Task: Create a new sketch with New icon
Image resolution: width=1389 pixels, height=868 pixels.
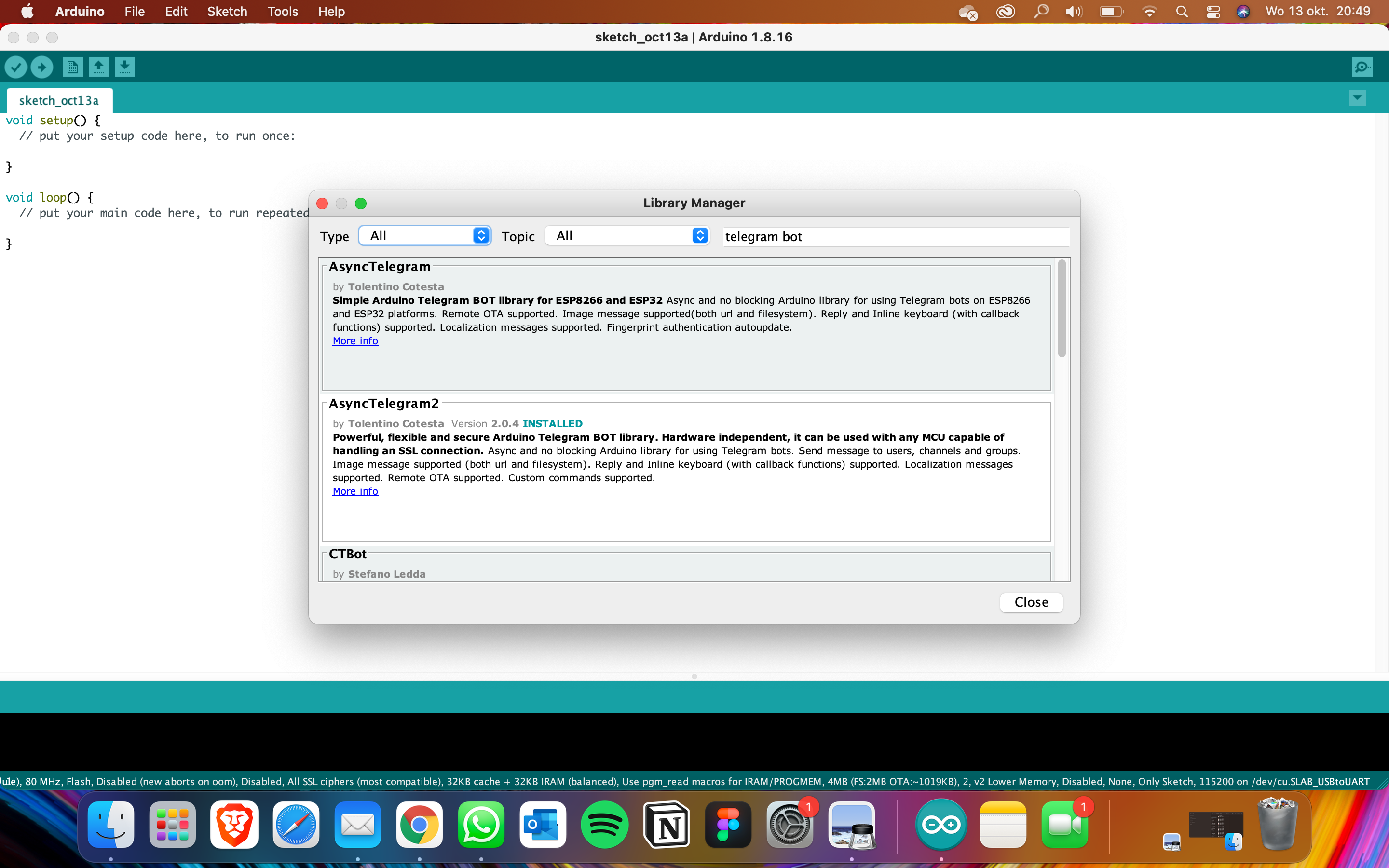Action: (72, 67)
